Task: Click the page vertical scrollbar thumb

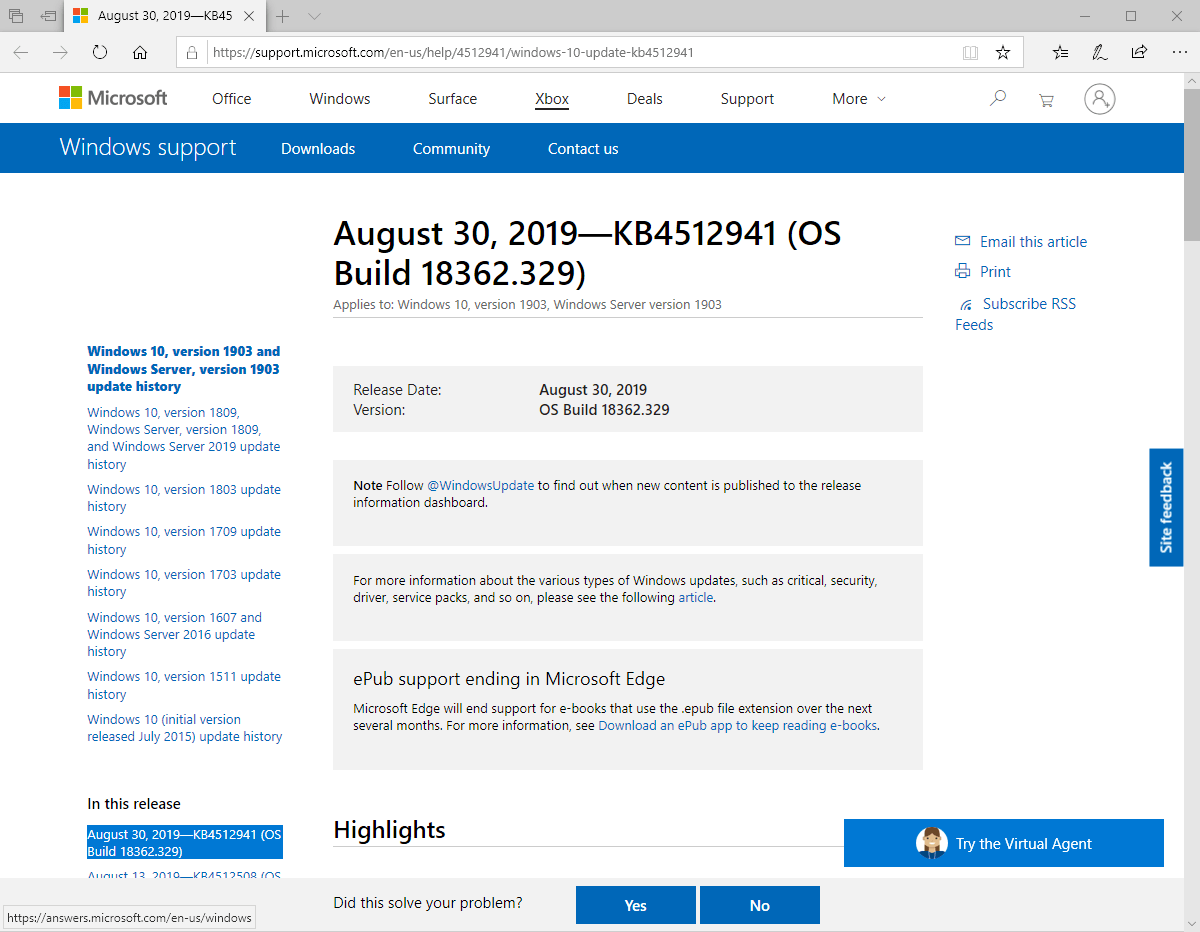Action: 1191,166
